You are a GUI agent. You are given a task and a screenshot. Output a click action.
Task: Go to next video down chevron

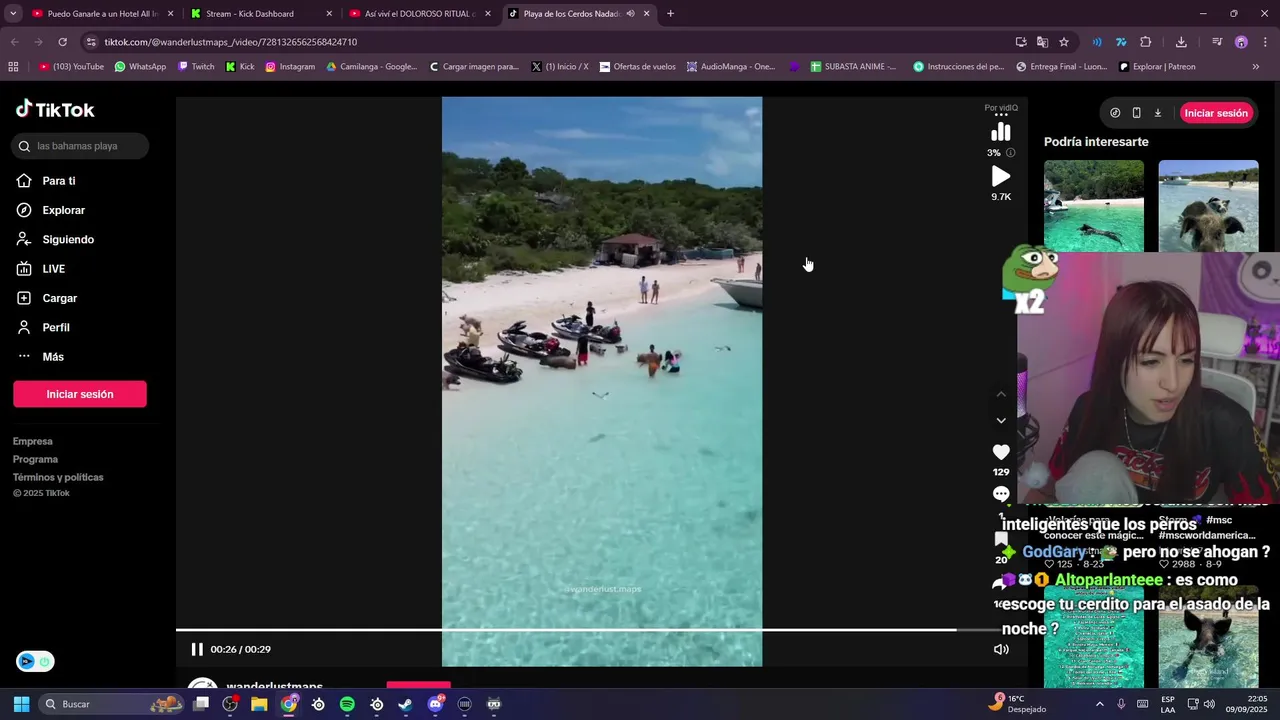1001,420
